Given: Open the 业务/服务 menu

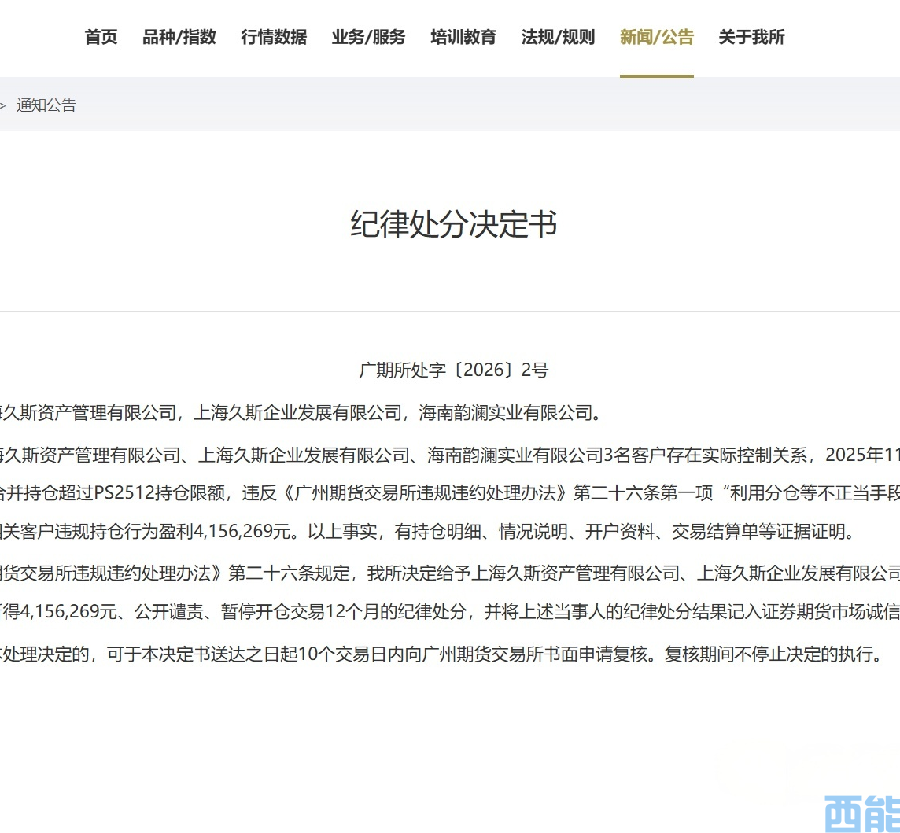Looking at the screenshot, I should (368, 37).
